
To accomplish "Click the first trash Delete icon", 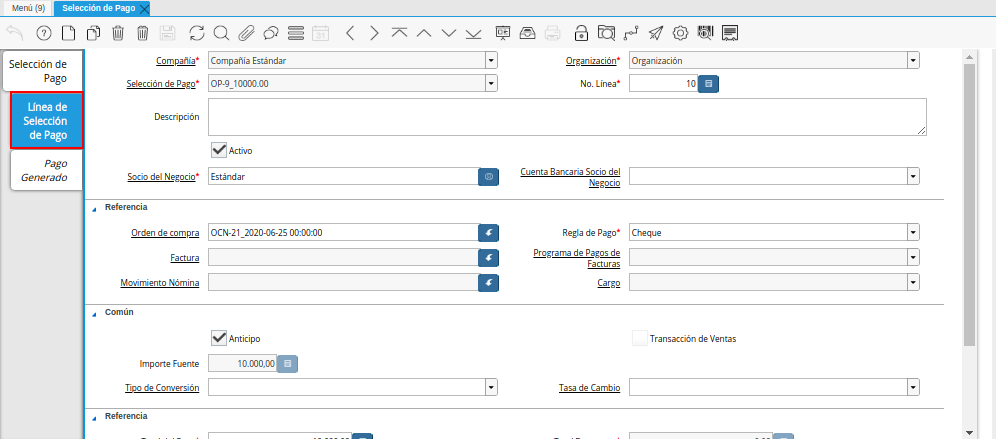I will click(118, 33).
